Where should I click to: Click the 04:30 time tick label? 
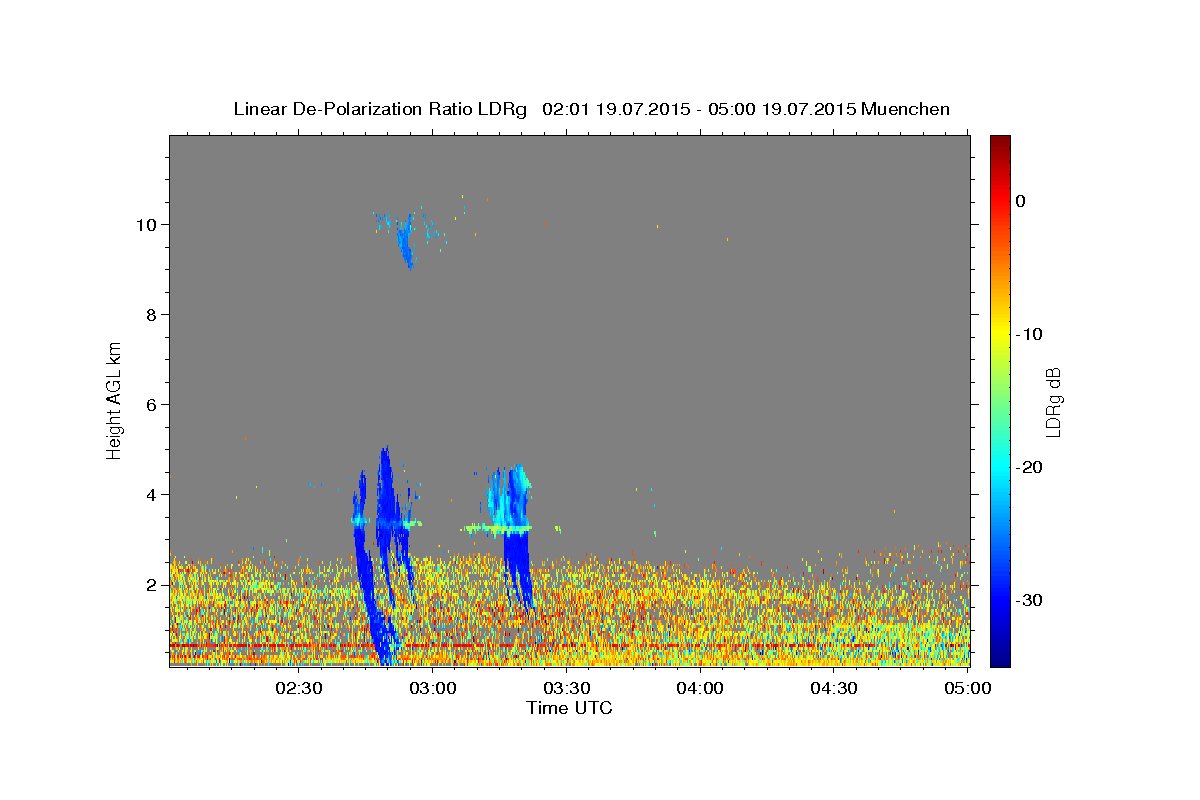point(834,688)
